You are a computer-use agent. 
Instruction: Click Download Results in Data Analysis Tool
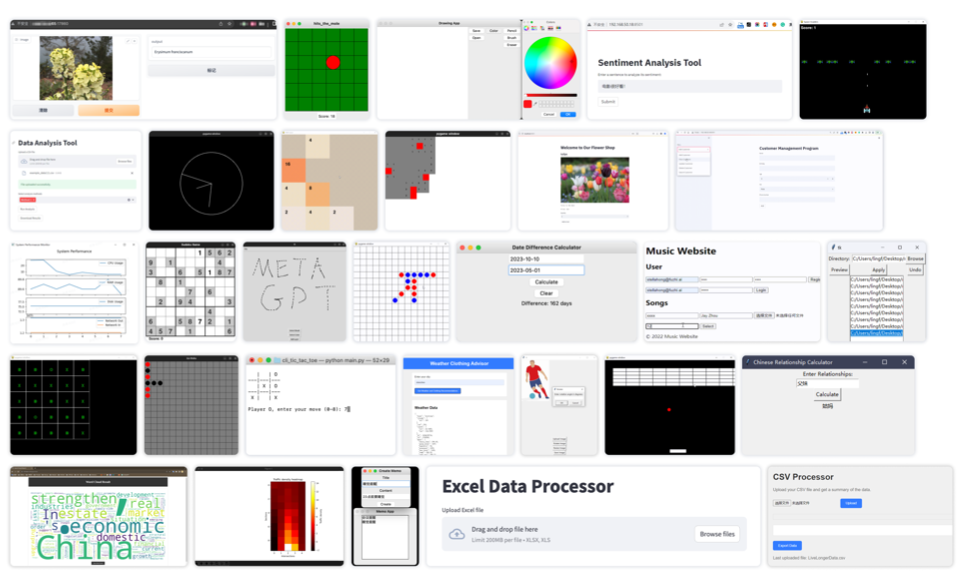[30, 218]
